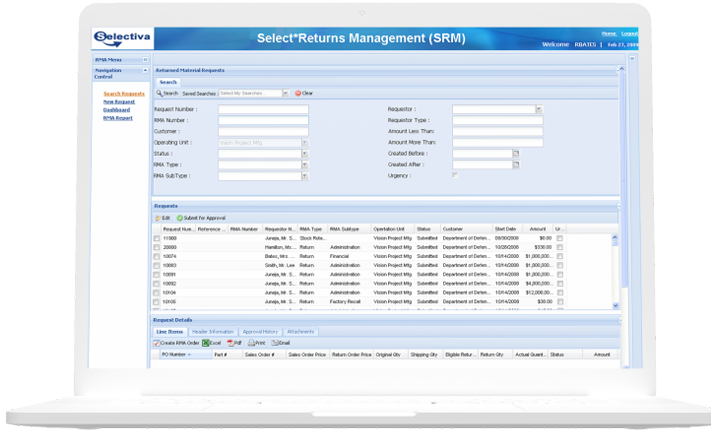The height and width of the screenshot is (435, 717).
Task: Click the red Clear icon
Action: pyautogui.click(x=297, y=93)
